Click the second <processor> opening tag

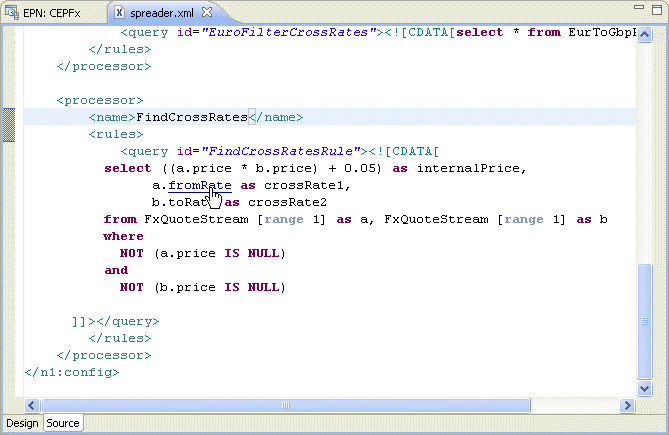(100, 100)
